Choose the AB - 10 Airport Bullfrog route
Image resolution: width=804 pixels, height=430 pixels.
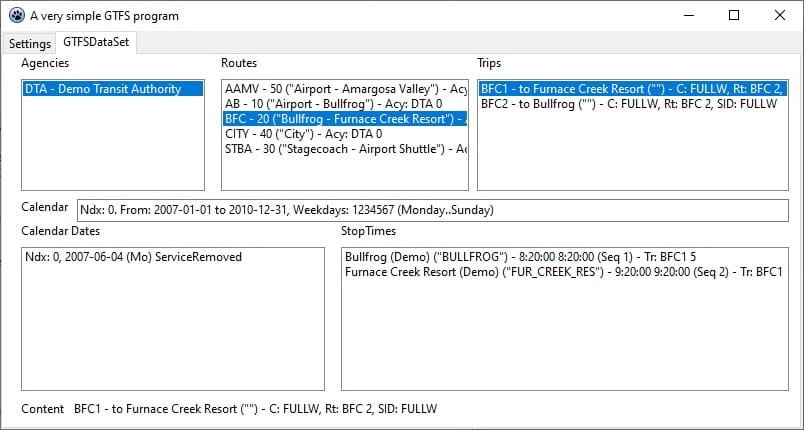[x=345, y=104]
